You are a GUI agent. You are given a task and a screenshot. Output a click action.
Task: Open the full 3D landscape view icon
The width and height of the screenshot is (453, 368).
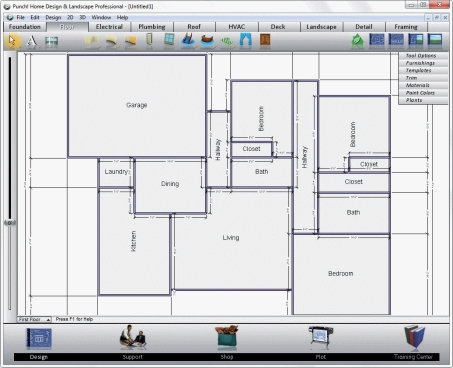click(x=435, y=40)
